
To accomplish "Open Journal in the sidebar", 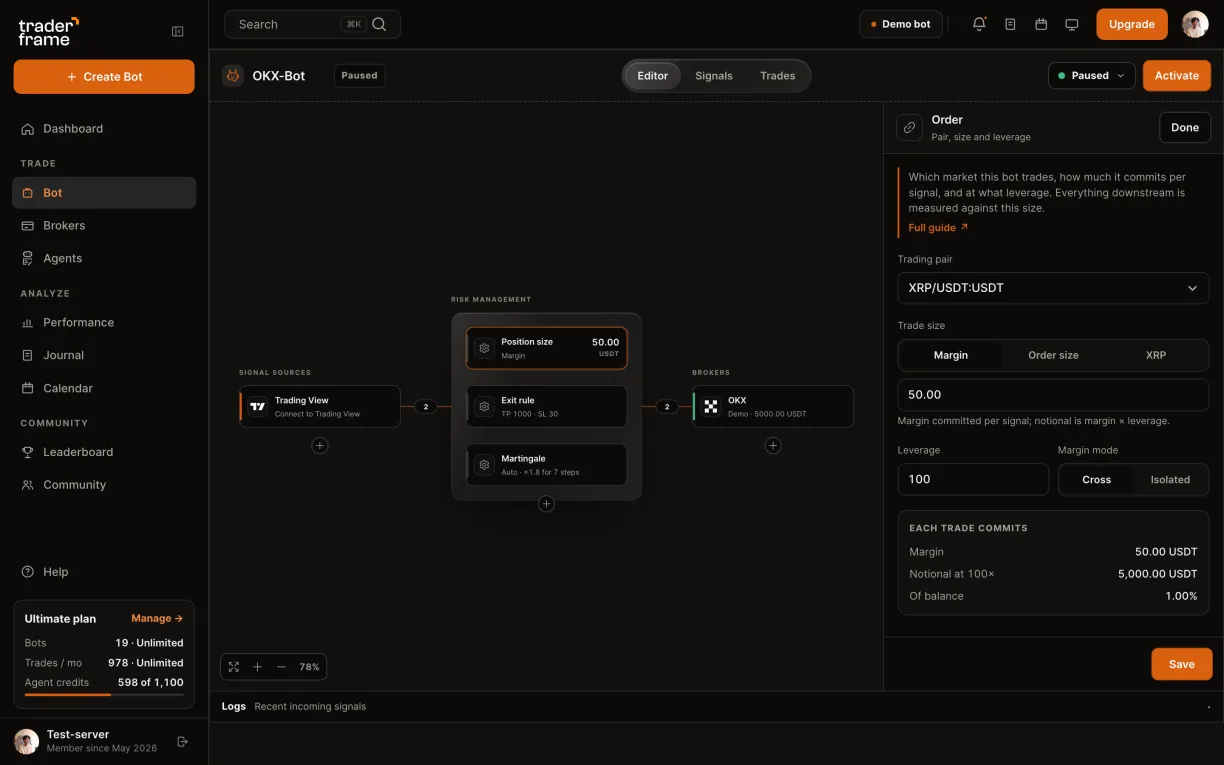I will tap(104, 355).
